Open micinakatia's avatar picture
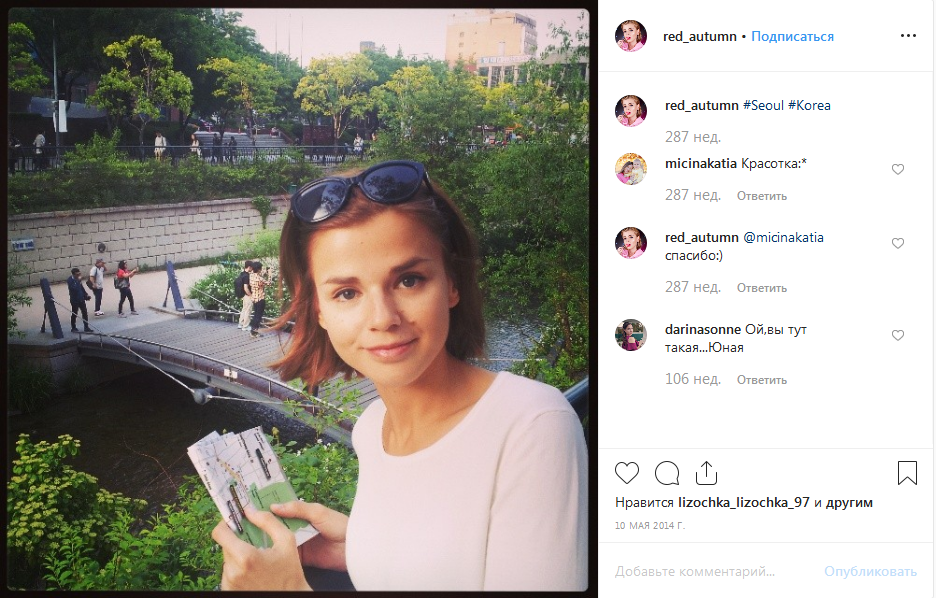 point(631,169)
